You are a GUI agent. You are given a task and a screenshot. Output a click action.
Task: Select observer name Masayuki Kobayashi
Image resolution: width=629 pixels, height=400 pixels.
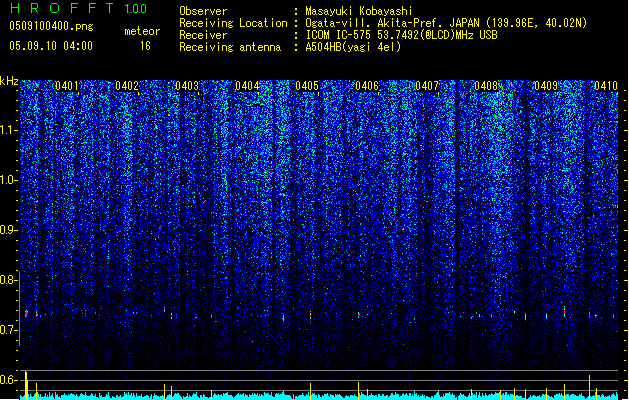359,11
